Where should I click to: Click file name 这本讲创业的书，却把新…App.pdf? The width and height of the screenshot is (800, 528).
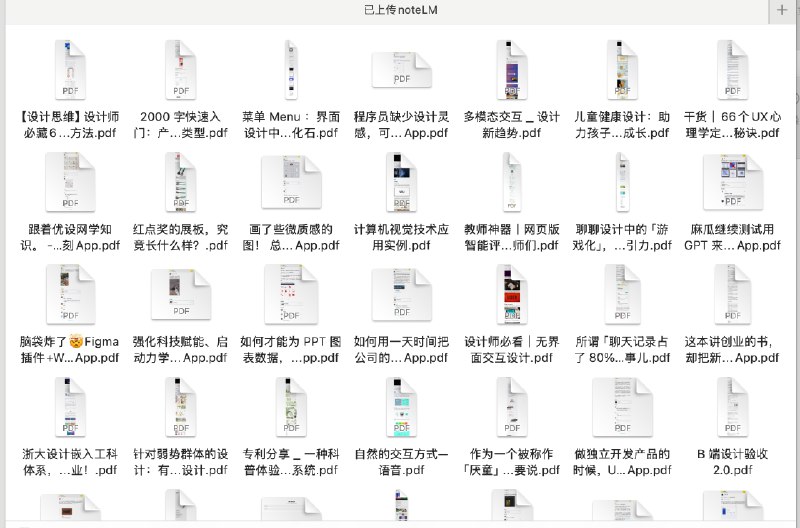(733, 349)
